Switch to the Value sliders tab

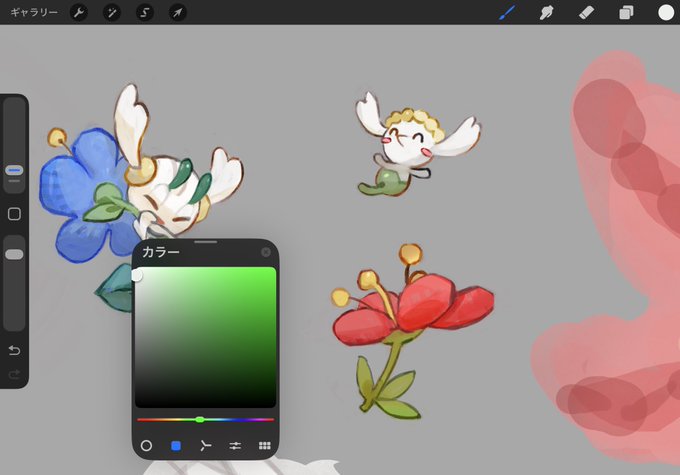click(235, 446)
